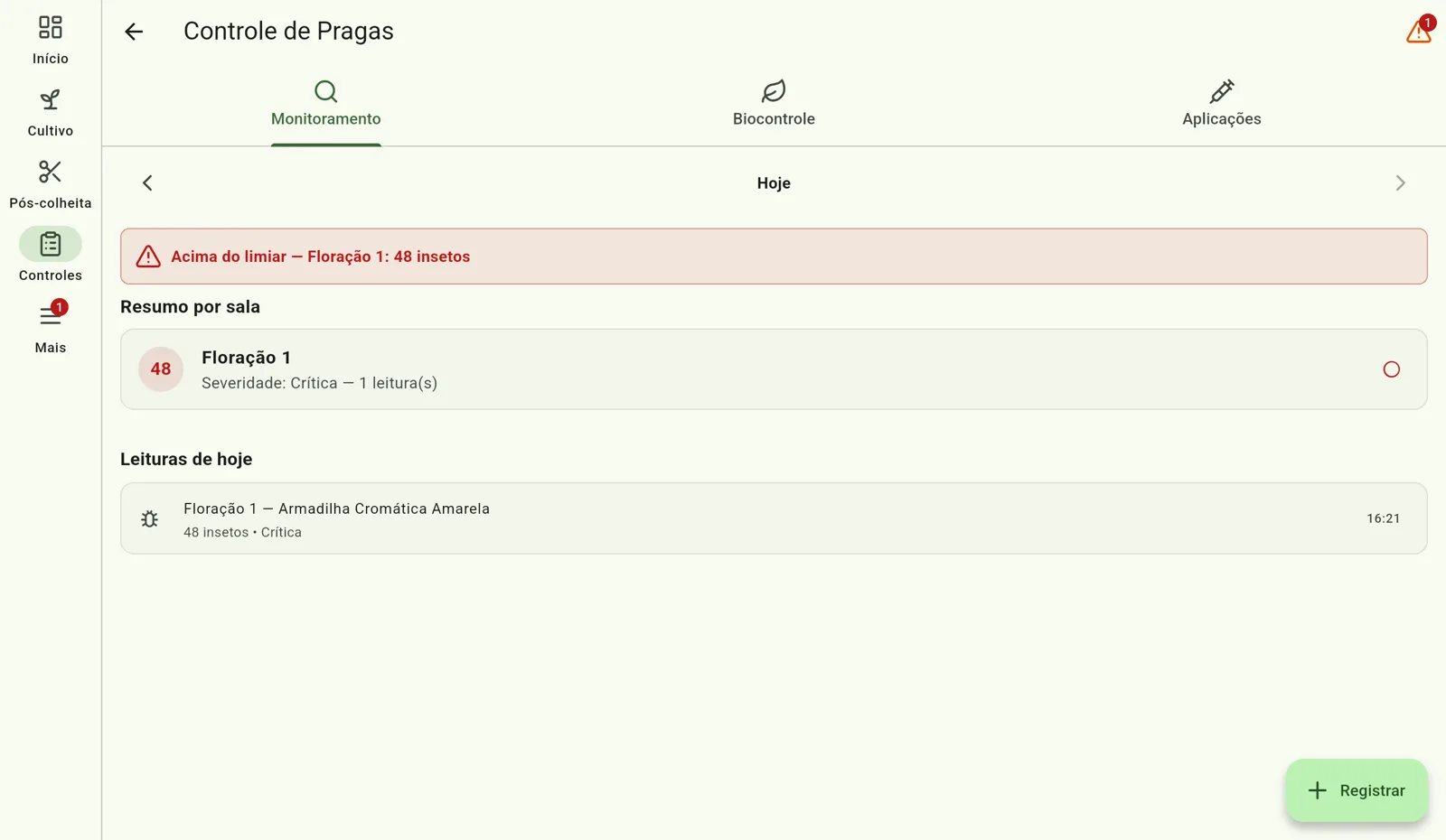Open 'Floração 1 — Armadilha Cromática Amarela' reading
Image resolution: width=1446 pixels, height=840 pixels.
(x=774, y=518)
